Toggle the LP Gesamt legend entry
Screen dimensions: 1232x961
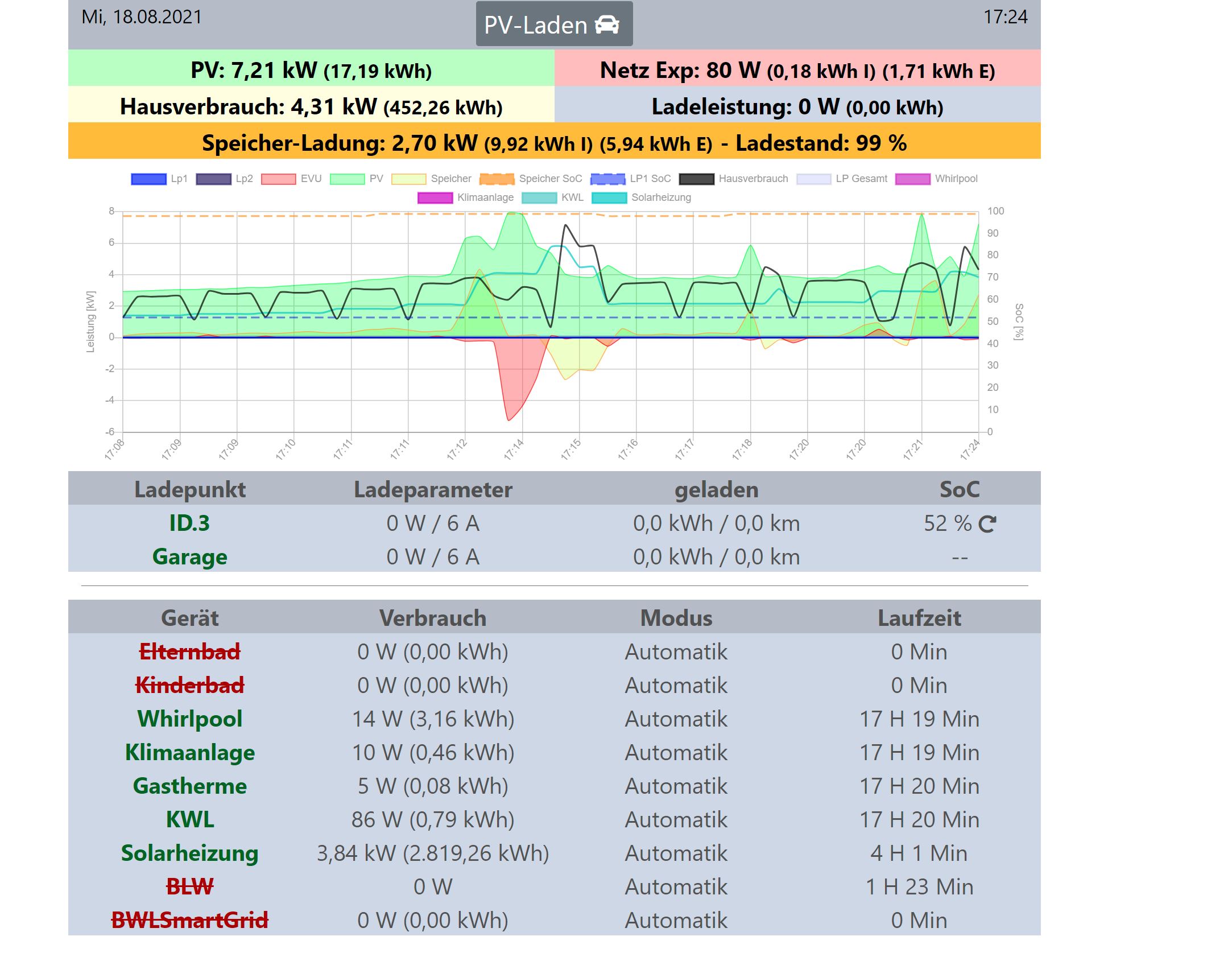(813, 179)
